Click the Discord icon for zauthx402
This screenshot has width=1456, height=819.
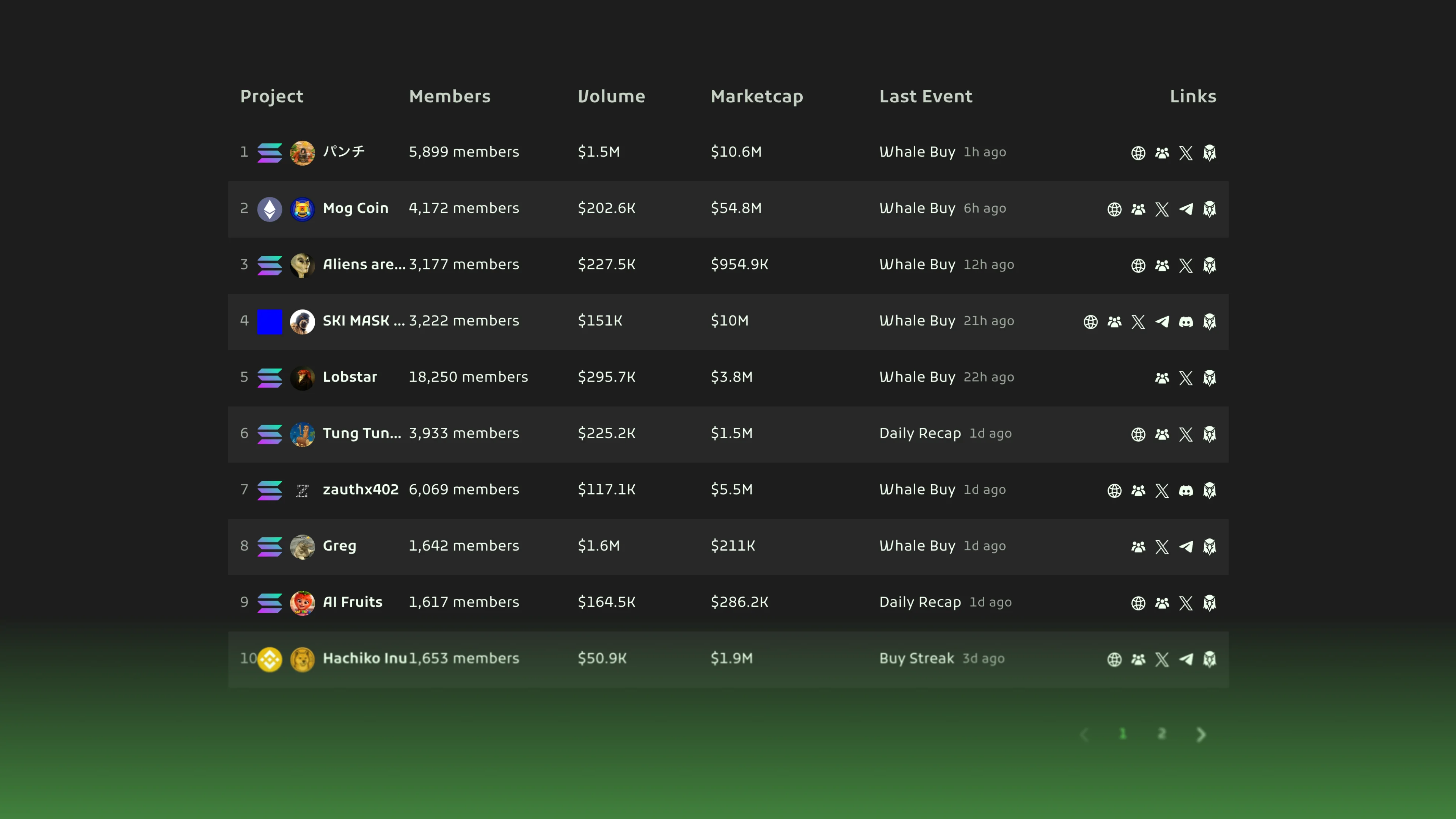tap(1186, 491)
